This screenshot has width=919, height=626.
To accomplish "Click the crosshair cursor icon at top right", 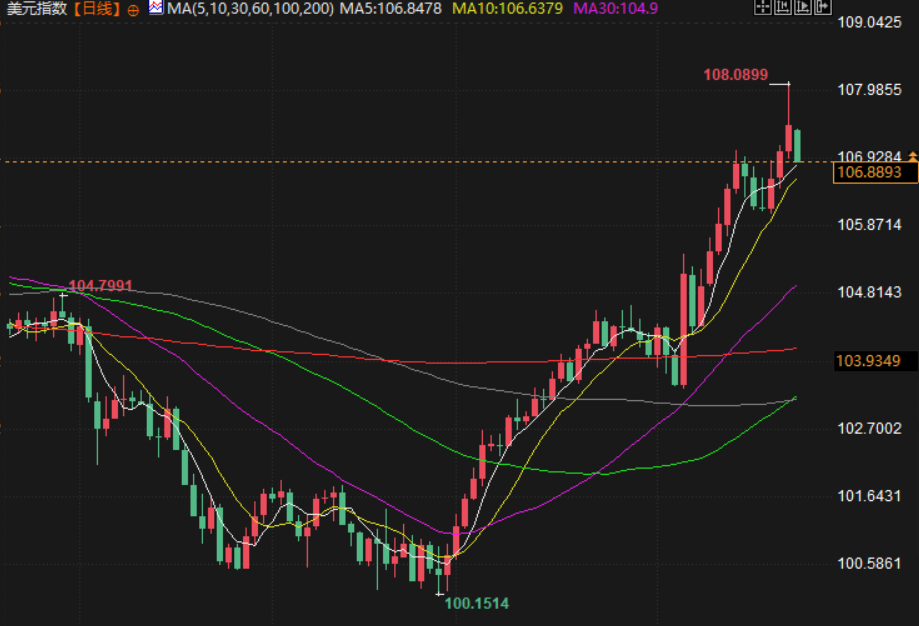I will point(763,7).
